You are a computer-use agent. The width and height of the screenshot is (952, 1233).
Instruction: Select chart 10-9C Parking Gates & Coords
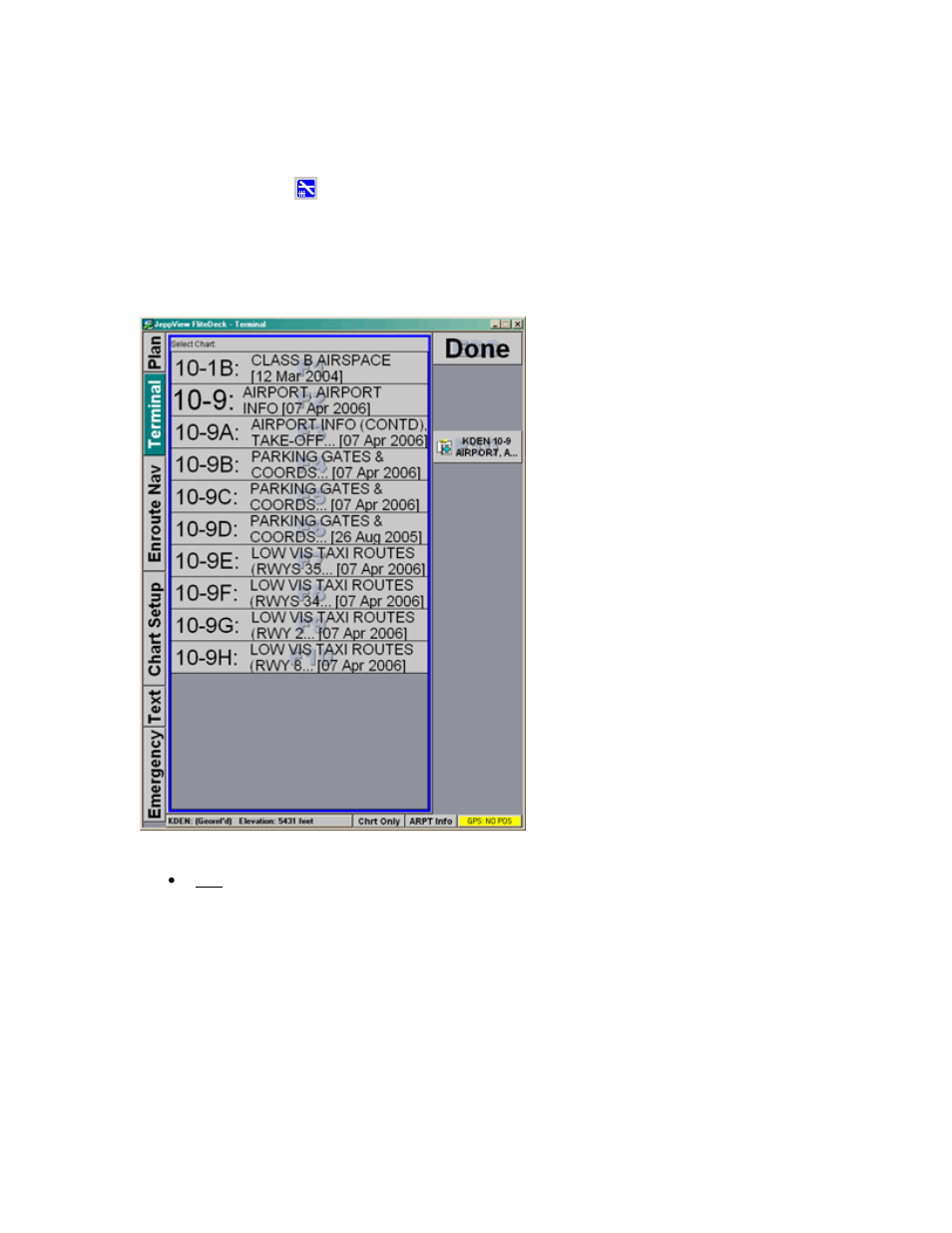[299, 496]
